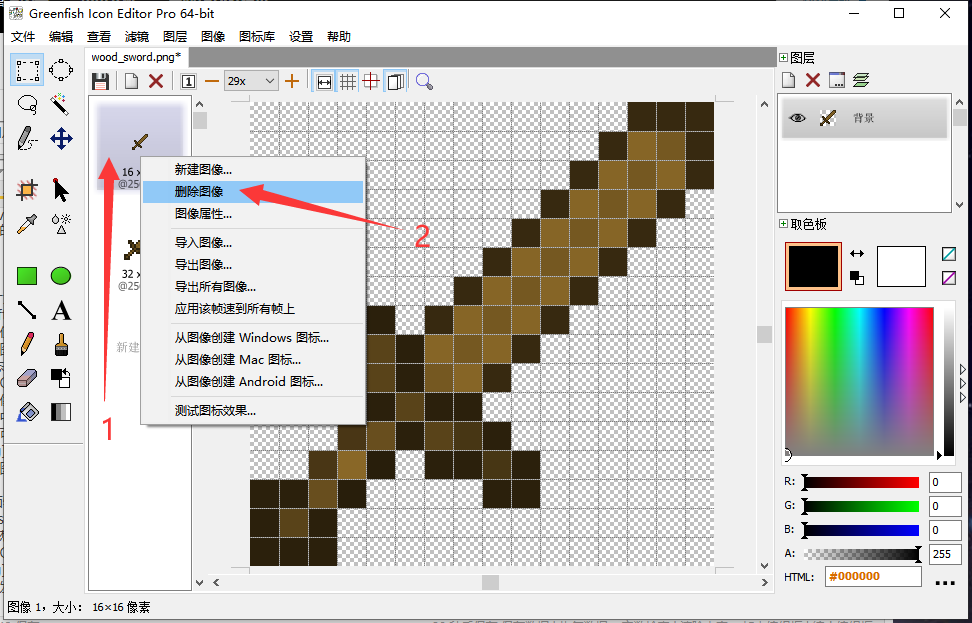
Task: Add a new layer in layers panel
Action: pyautogui.click(x=789, y=80)
